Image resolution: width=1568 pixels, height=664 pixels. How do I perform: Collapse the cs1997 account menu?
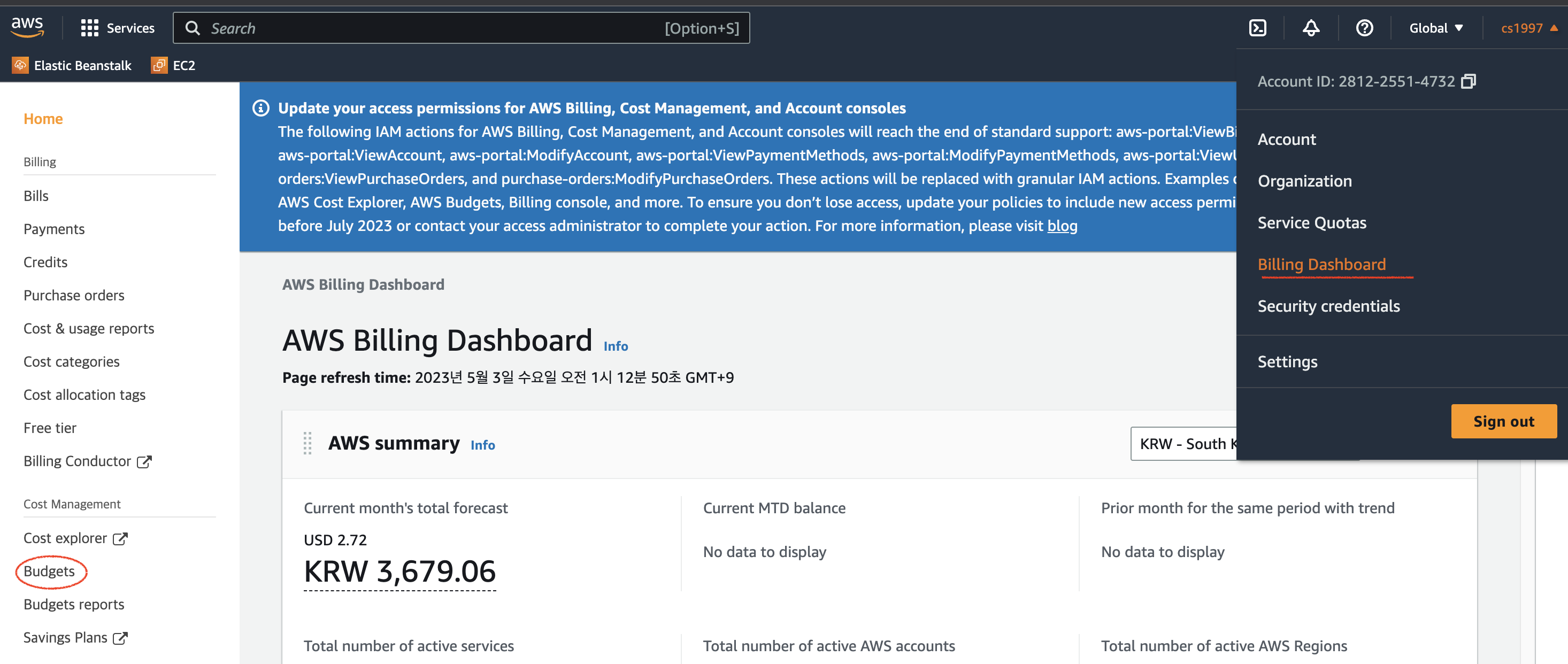(x=1528, y=28)
